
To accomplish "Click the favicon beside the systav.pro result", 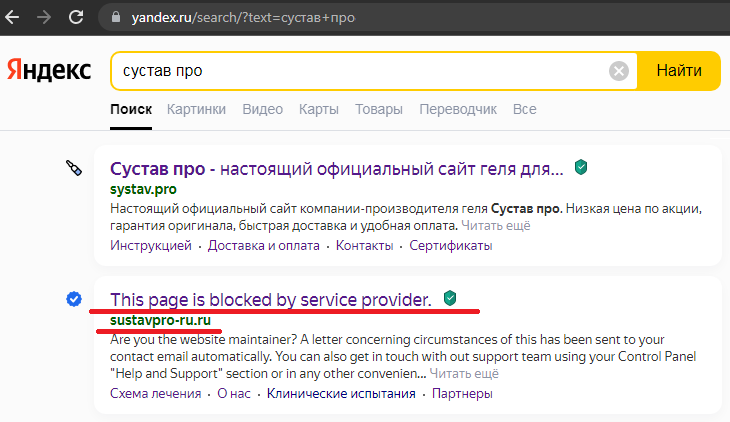I will tap(74, 168).
